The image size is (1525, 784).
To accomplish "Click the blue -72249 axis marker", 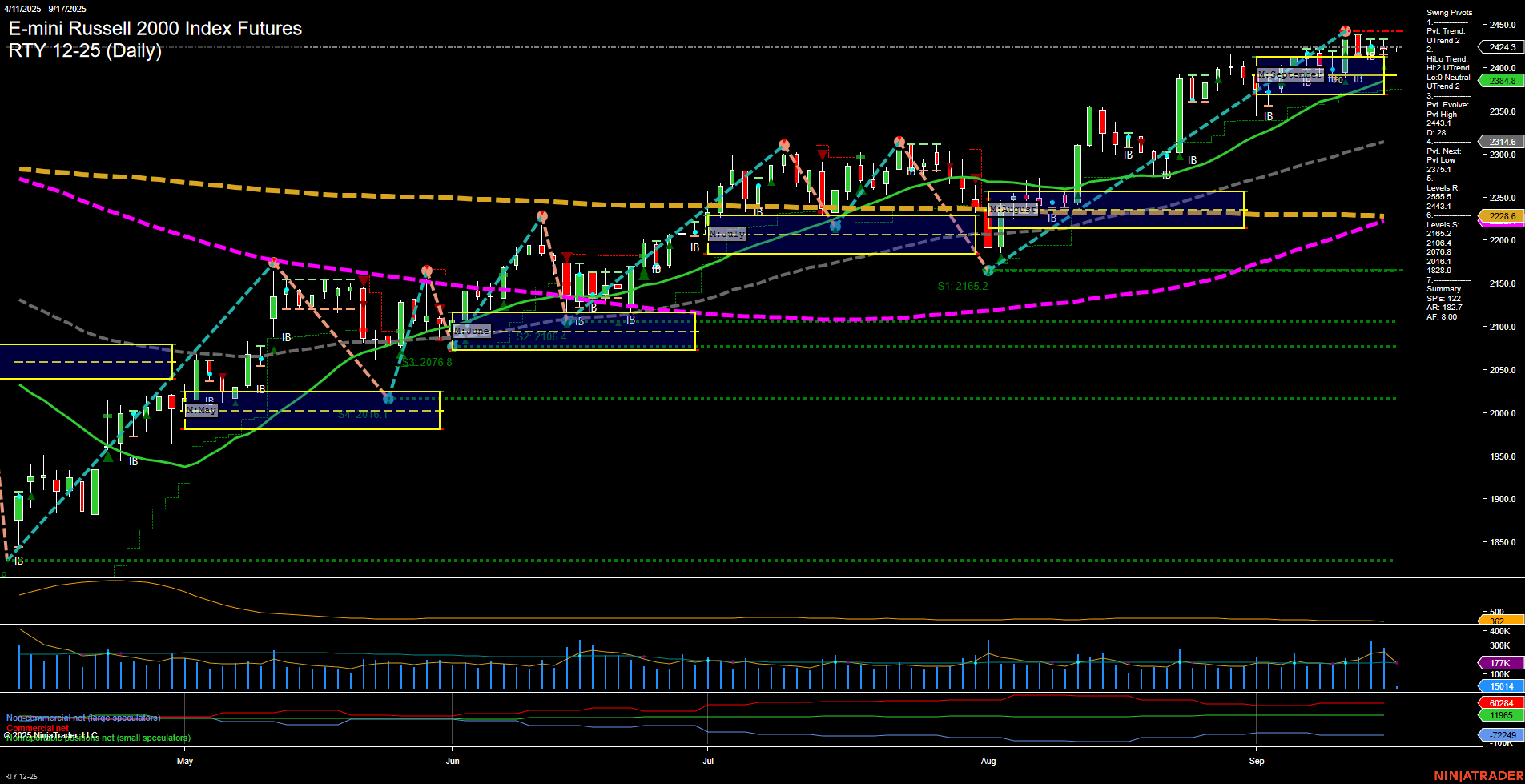I will tap(1501, 735).
